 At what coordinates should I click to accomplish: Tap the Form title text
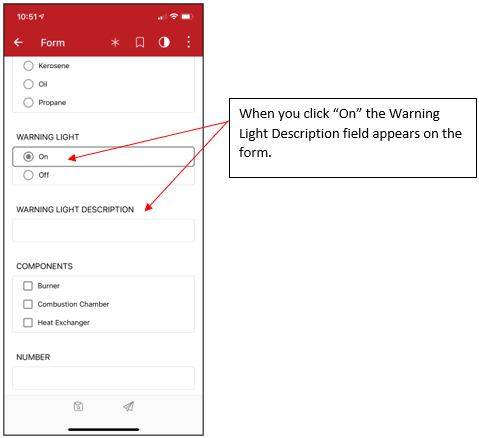point(53,43)
